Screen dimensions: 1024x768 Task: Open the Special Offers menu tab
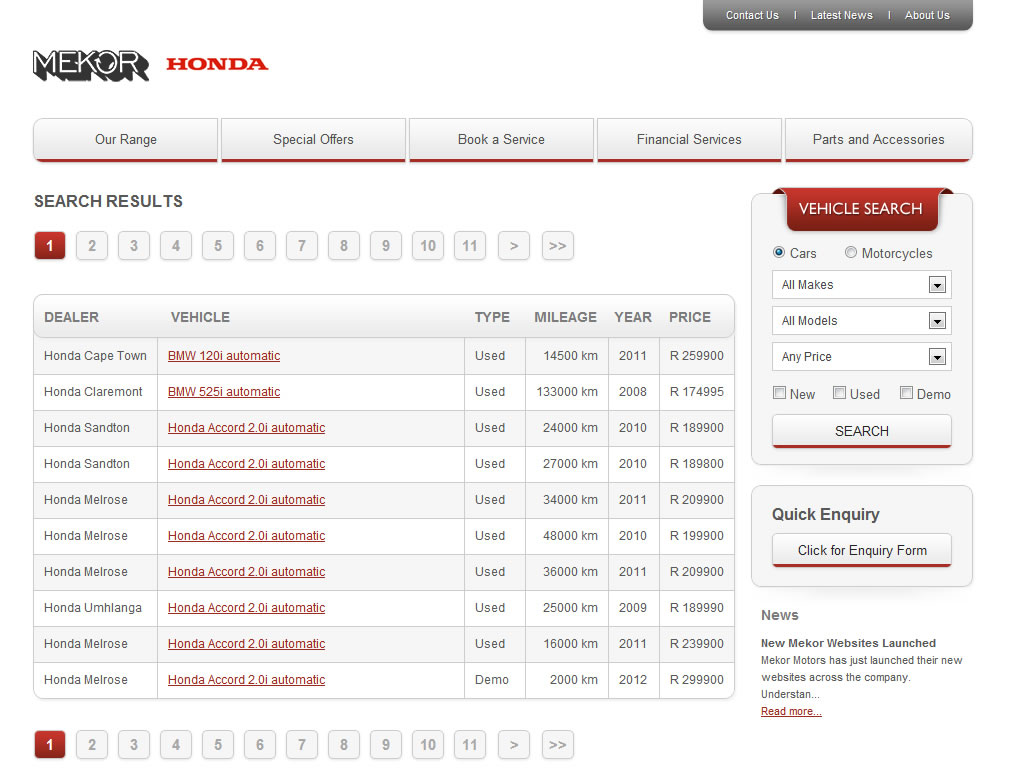(313, 140)
